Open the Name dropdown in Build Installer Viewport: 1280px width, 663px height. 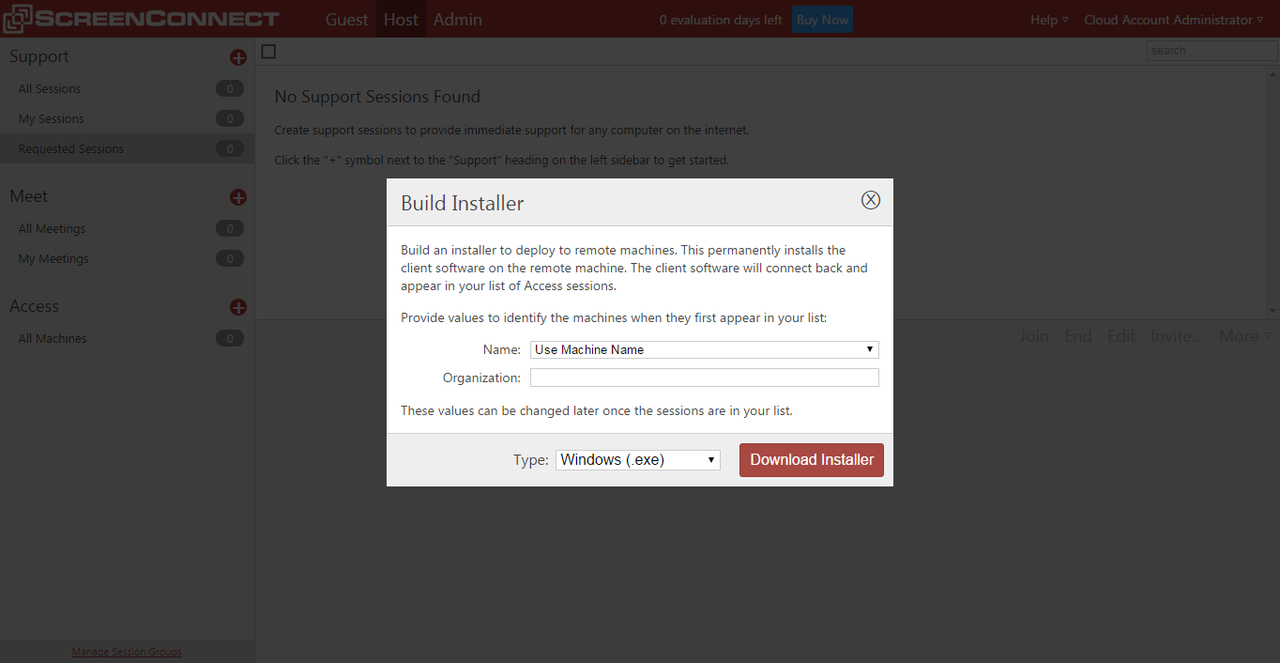[704, 349]
